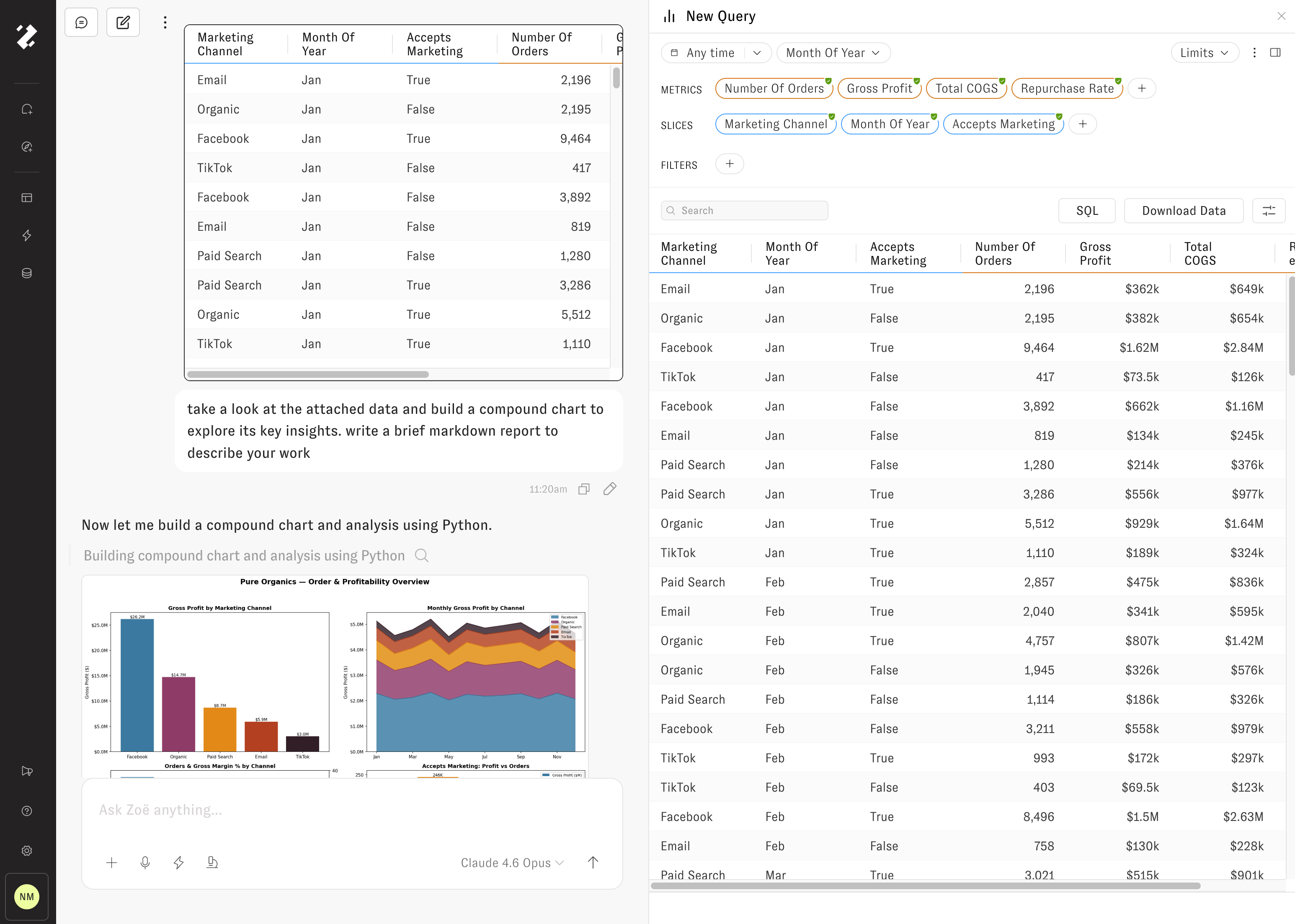Toggle the Gross Profit metric pill

(879, 89)
